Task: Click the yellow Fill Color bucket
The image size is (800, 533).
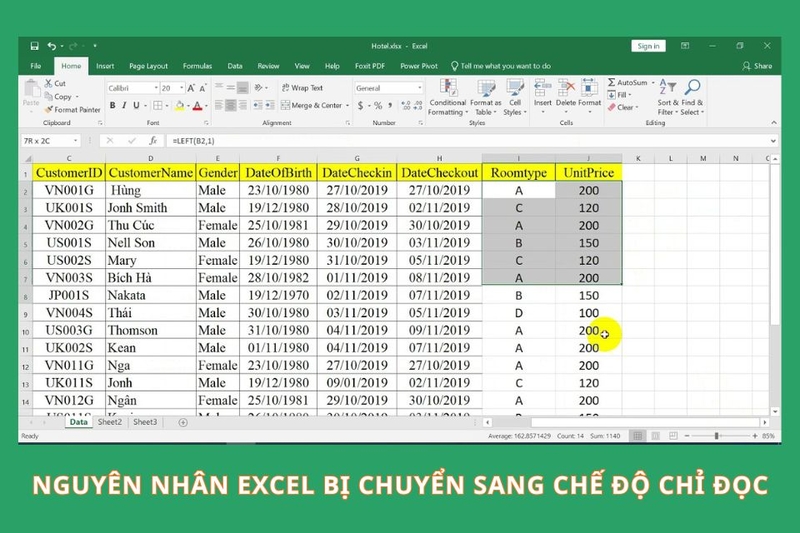Action: pos(180,106)
